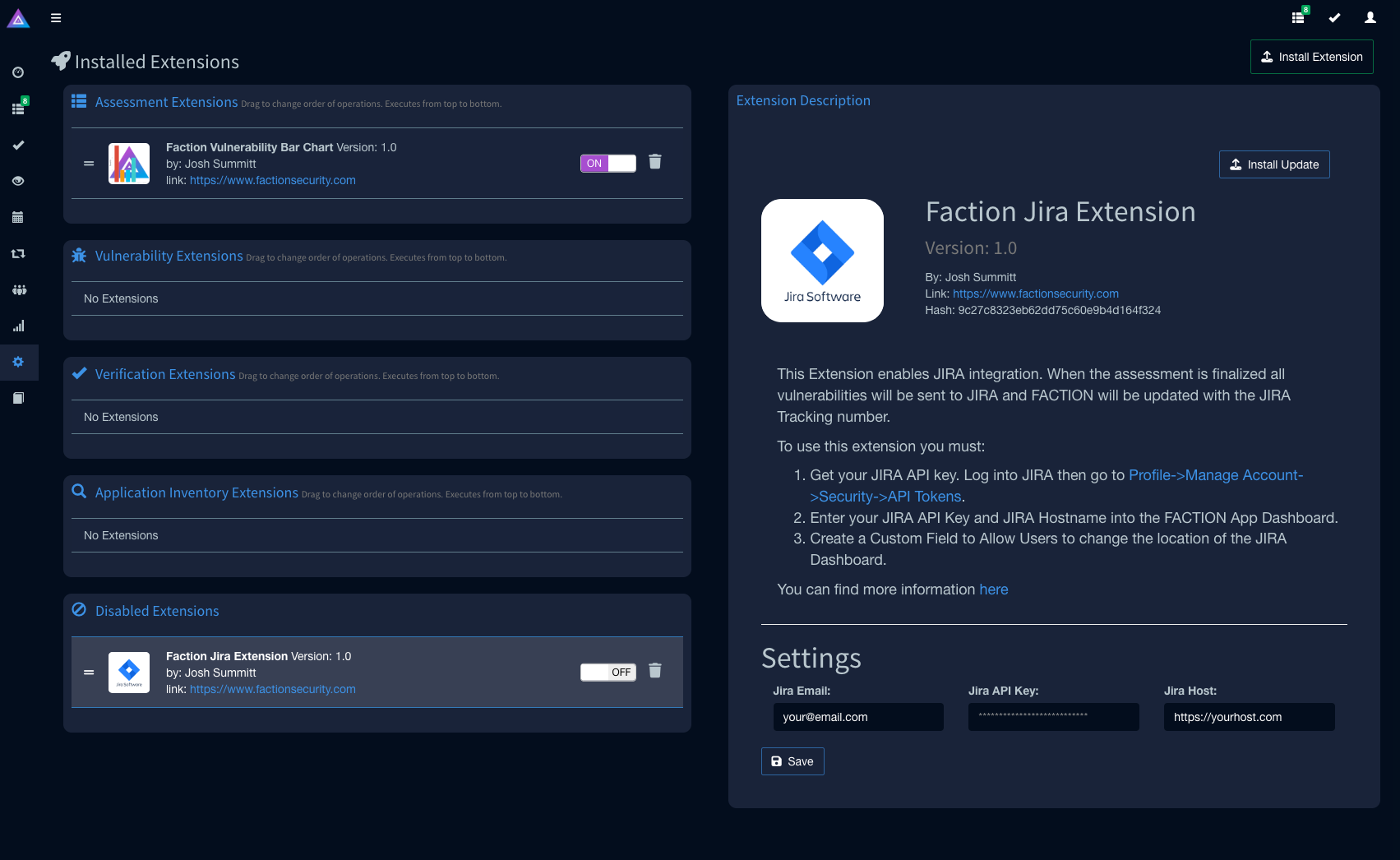The height and width of the screenshot is (860, 1400).
Task: Delete the Faction Jira Extension with trash icon
Action: click(655, 671)
